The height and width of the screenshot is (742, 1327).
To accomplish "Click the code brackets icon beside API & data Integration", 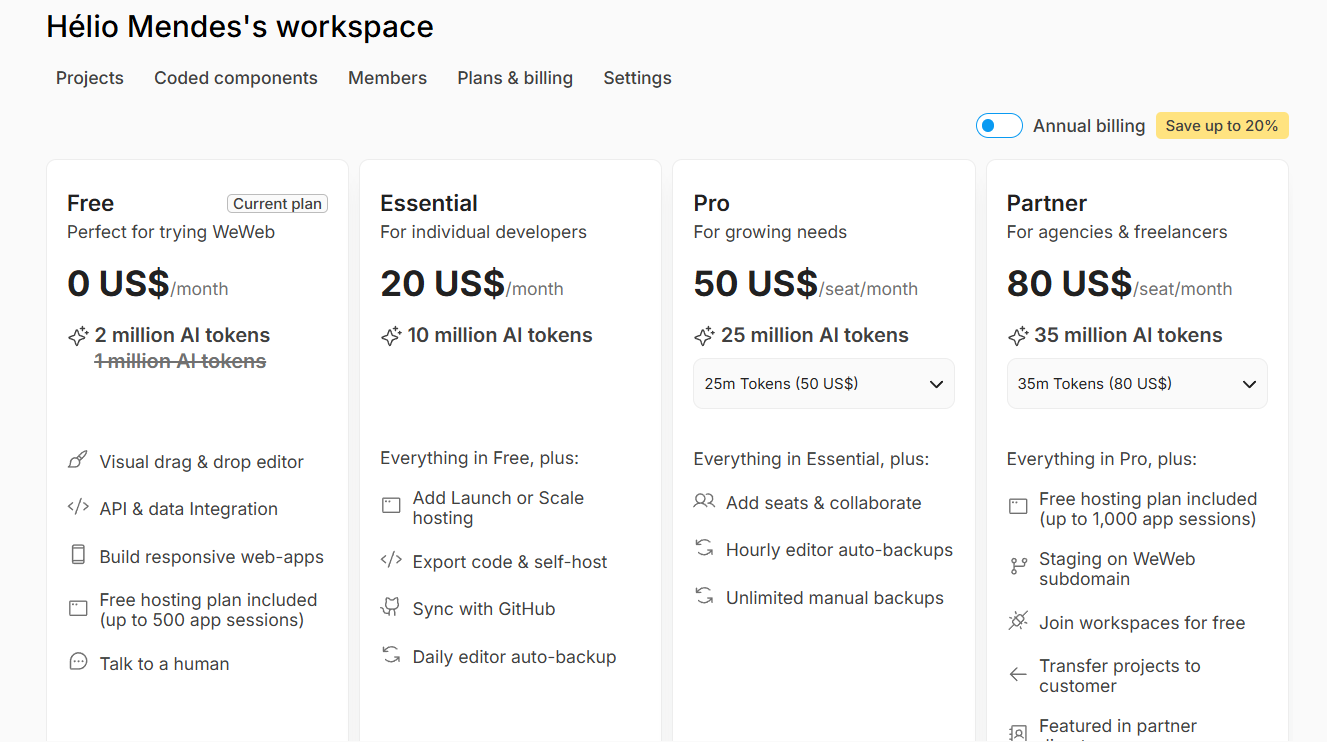I will pyautogui.click(x=78, y=507).
